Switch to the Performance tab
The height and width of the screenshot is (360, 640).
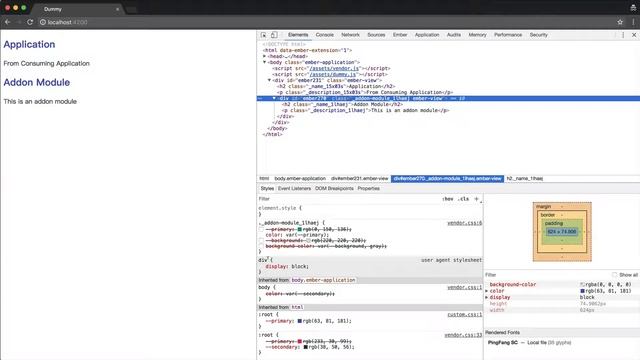pyautogui.click(x=508, y=35)
